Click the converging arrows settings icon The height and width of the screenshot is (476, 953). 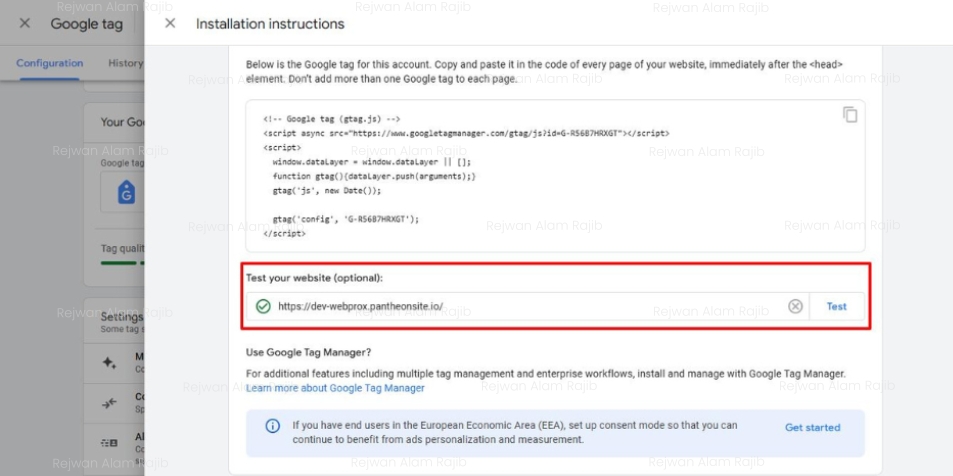(110, 403)
